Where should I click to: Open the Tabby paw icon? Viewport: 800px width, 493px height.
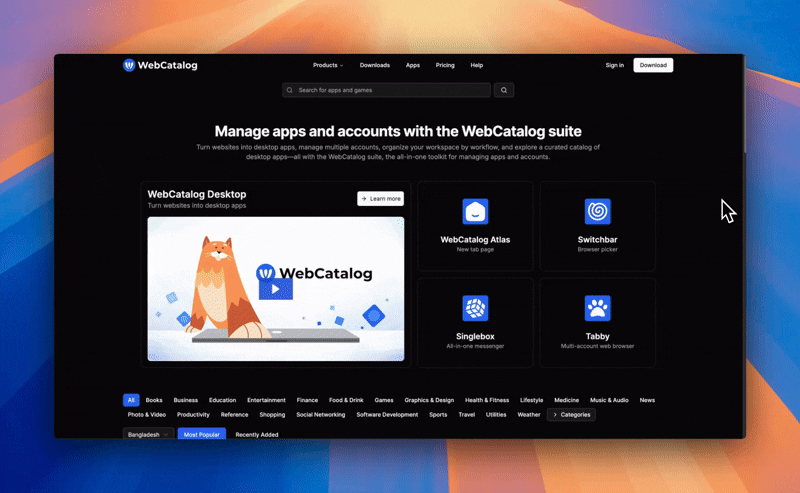[x=597, y=308]
